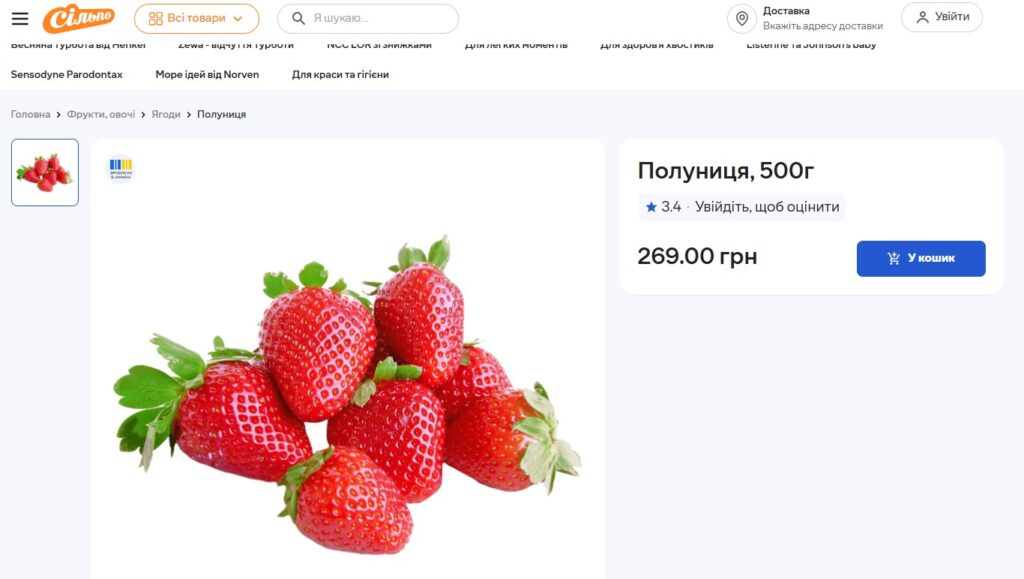The width and height of the screenshot is (1024, 579).
Task: Navigate to the Ягоди breadcrumb
Action: pos(166,114)
